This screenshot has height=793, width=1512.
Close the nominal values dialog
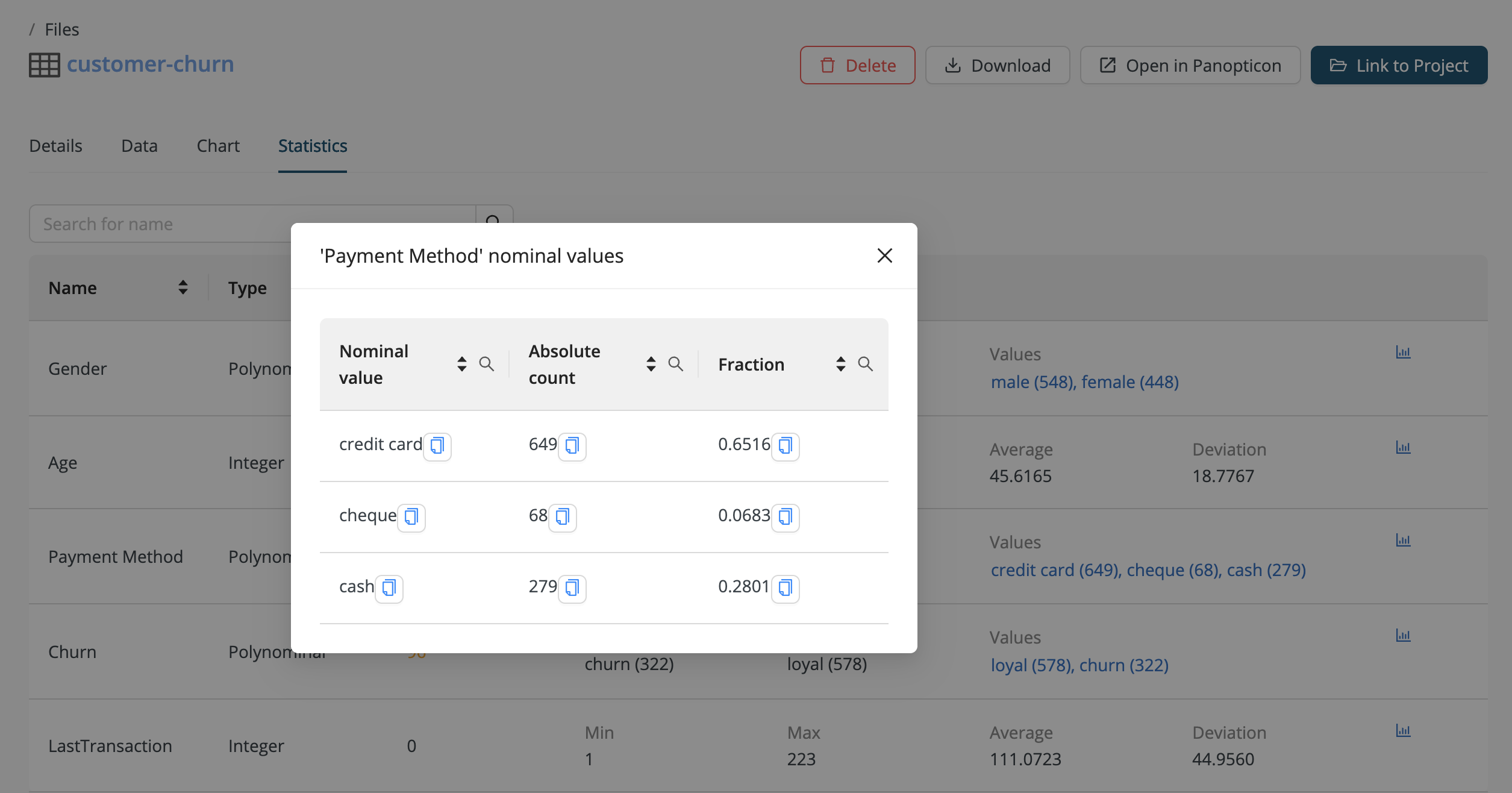tap(884, 256)
